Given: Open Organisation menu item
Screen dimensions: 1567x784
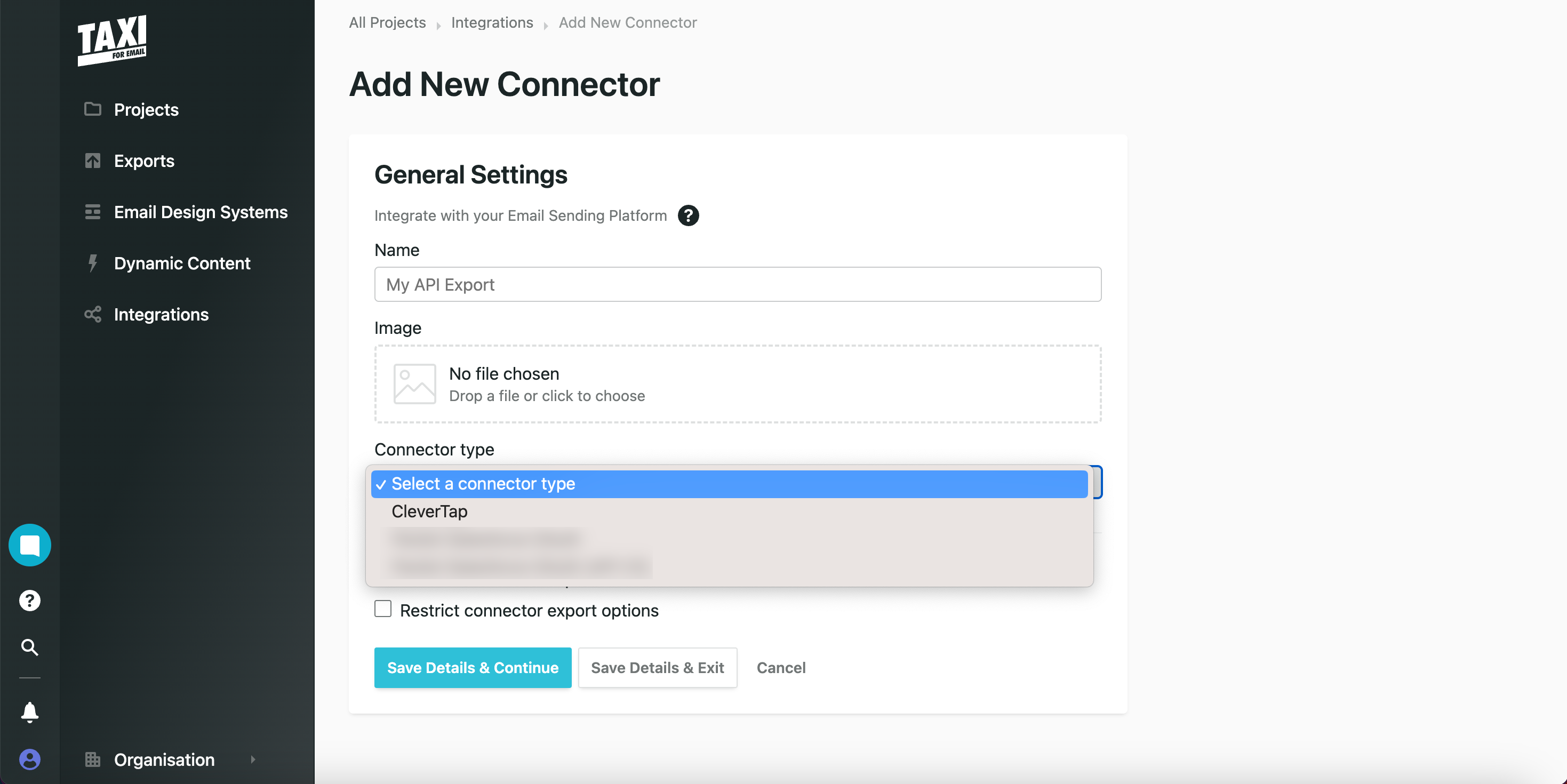Looking at the screenshot, I should 164,759.
